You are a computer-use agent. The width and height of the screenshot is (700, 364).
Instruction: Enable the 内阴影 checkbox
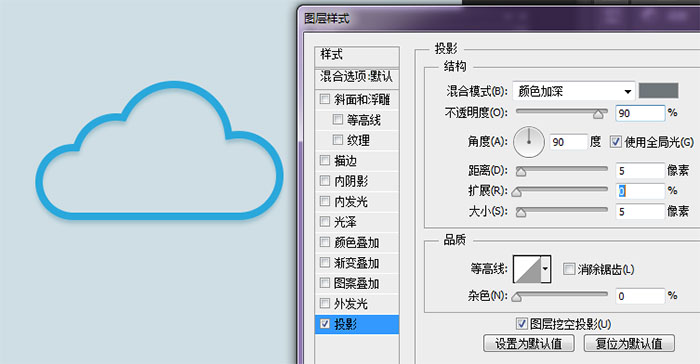pos(325,181)
